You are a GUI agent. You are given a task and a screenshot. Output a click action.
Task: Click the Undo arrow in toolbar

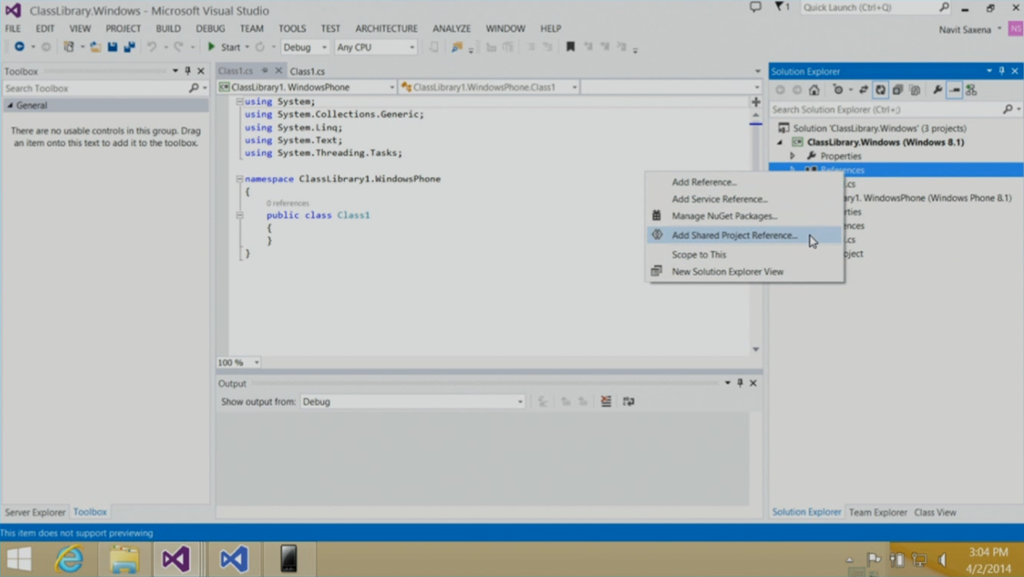pyautogui.click(x=152, y=46)
